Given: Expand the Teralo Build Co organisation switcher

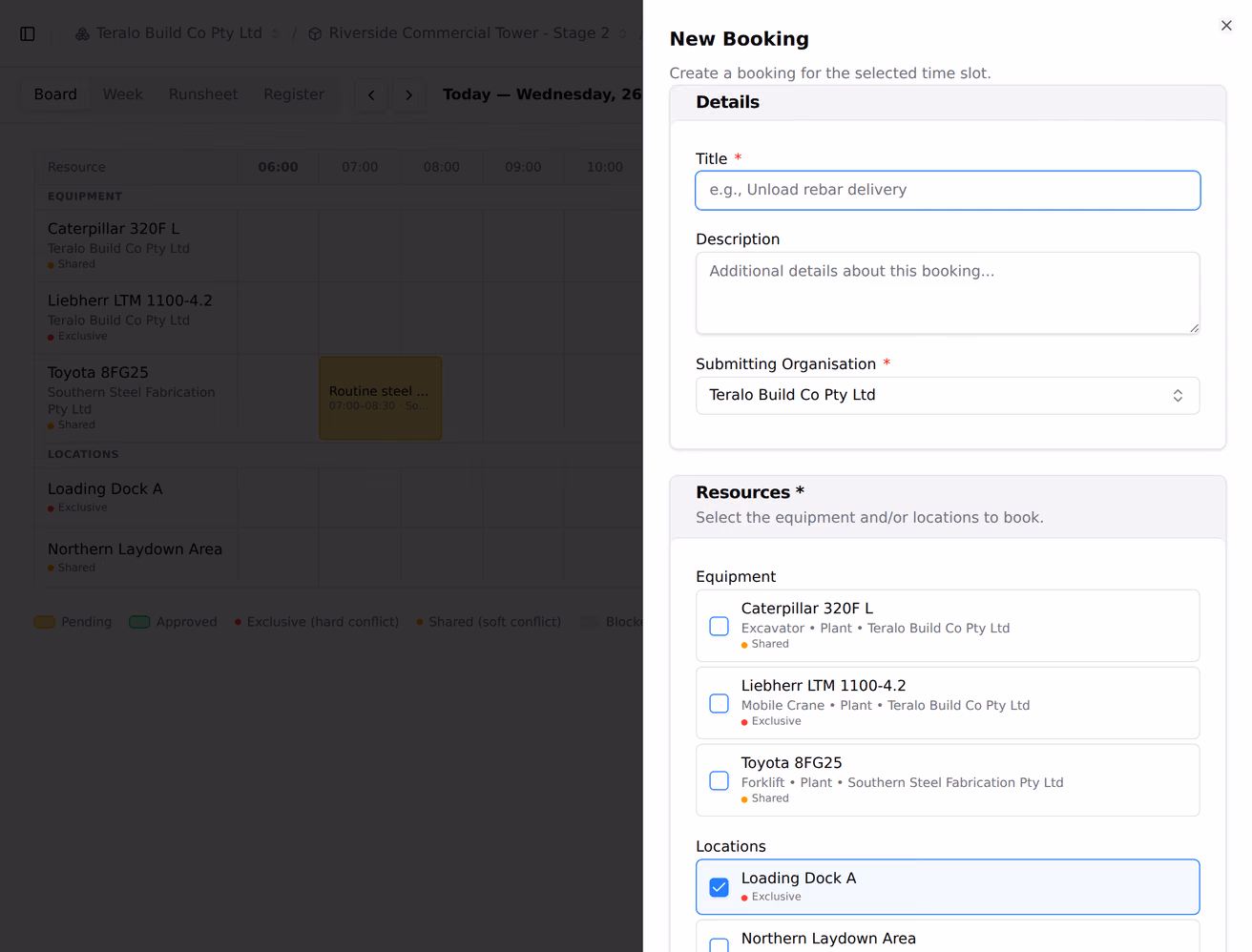Looking at the screenshot, I should [x=275, y=33].
